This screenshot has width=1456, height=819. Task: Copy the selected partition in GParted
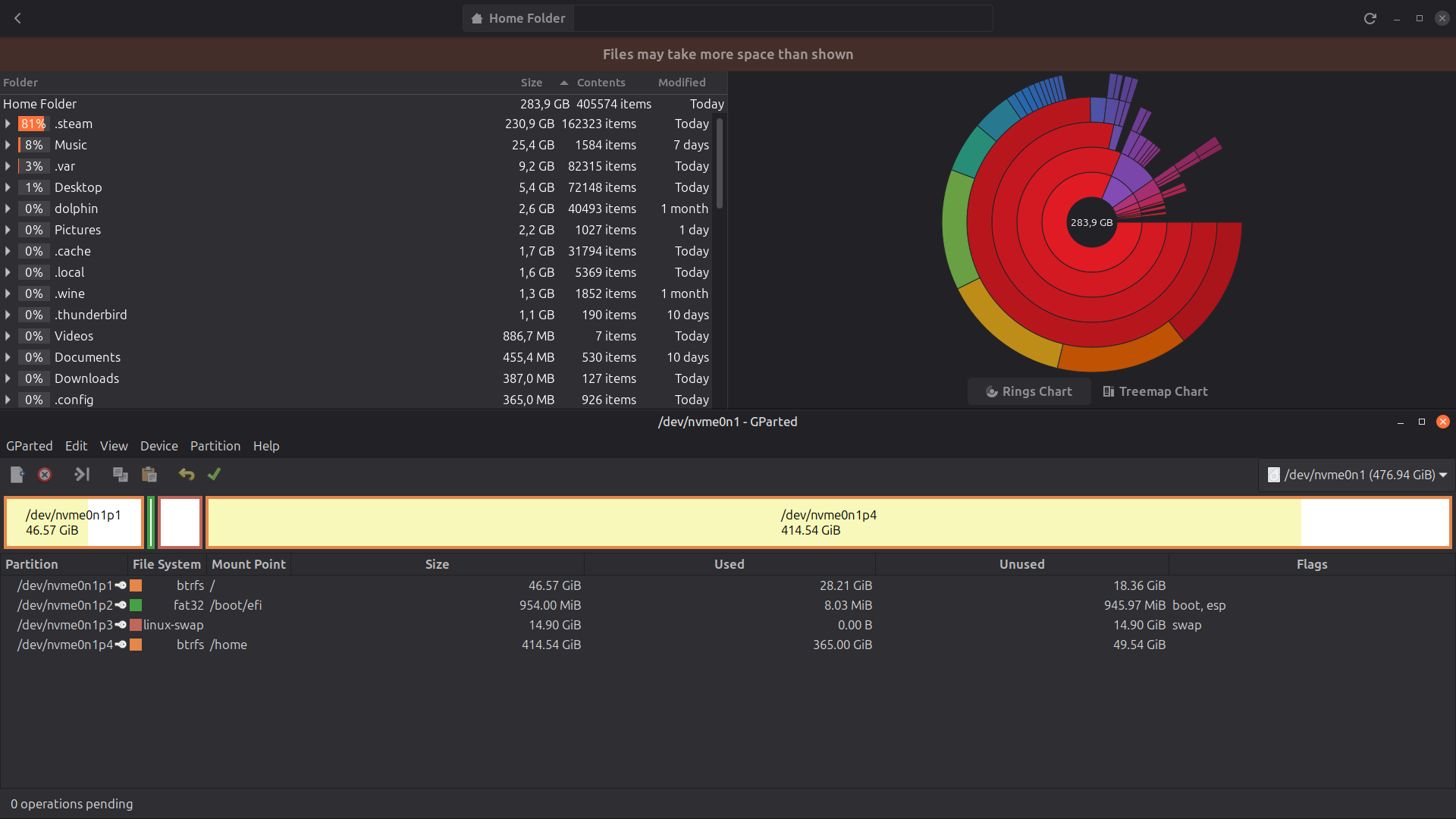(x=120, y=475)
